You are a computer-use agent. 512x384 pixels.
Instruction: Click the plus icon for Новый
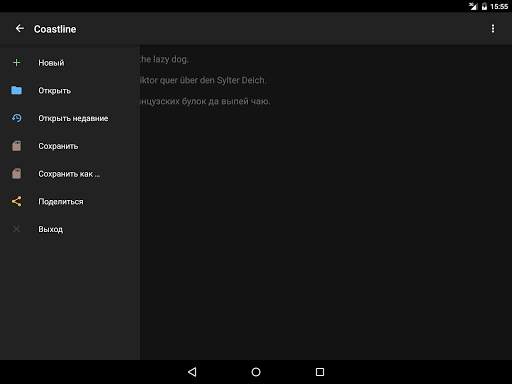[x=16, y=62]
